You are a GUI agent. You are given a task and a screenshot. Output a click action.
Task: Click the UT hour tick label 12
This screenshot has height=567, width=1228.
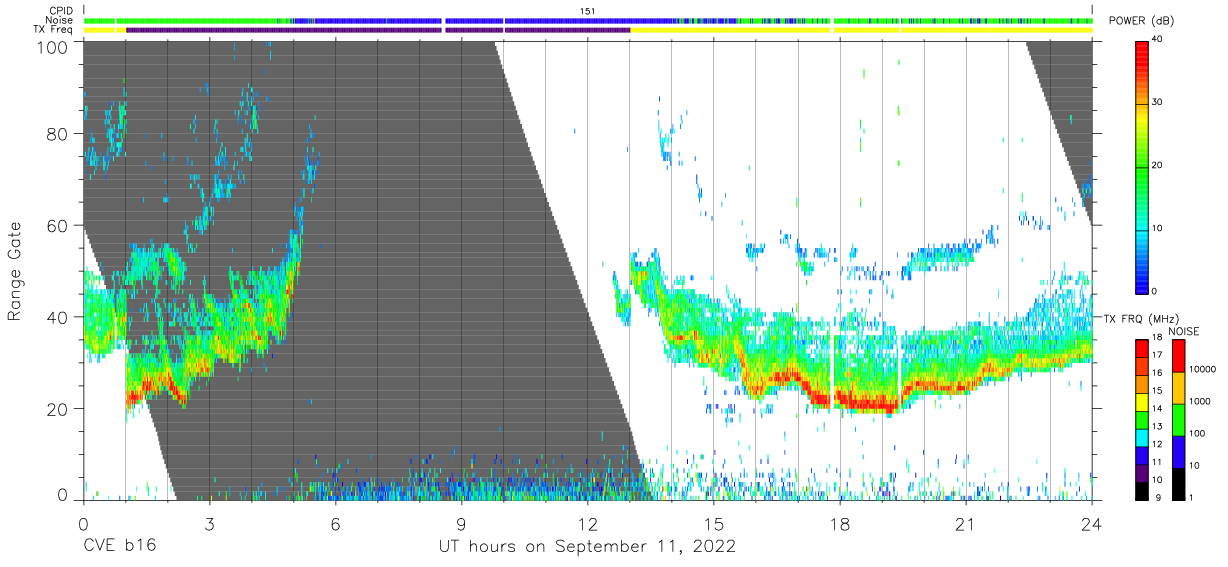[587, 524]
